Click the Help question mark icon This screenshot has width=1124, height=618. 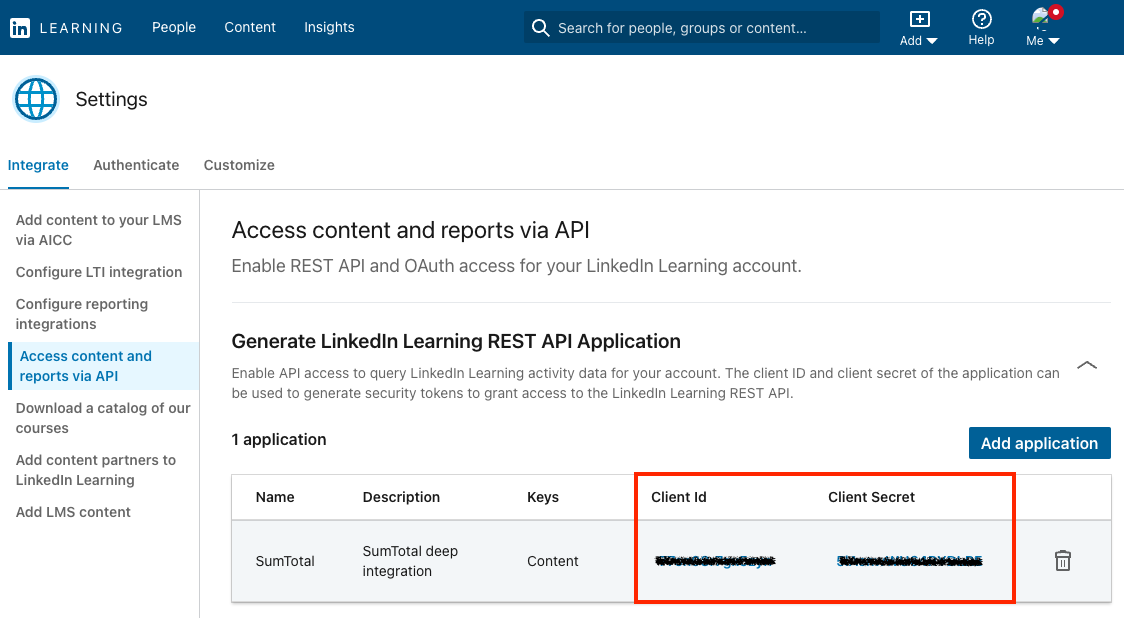click(x=981, y=20)
